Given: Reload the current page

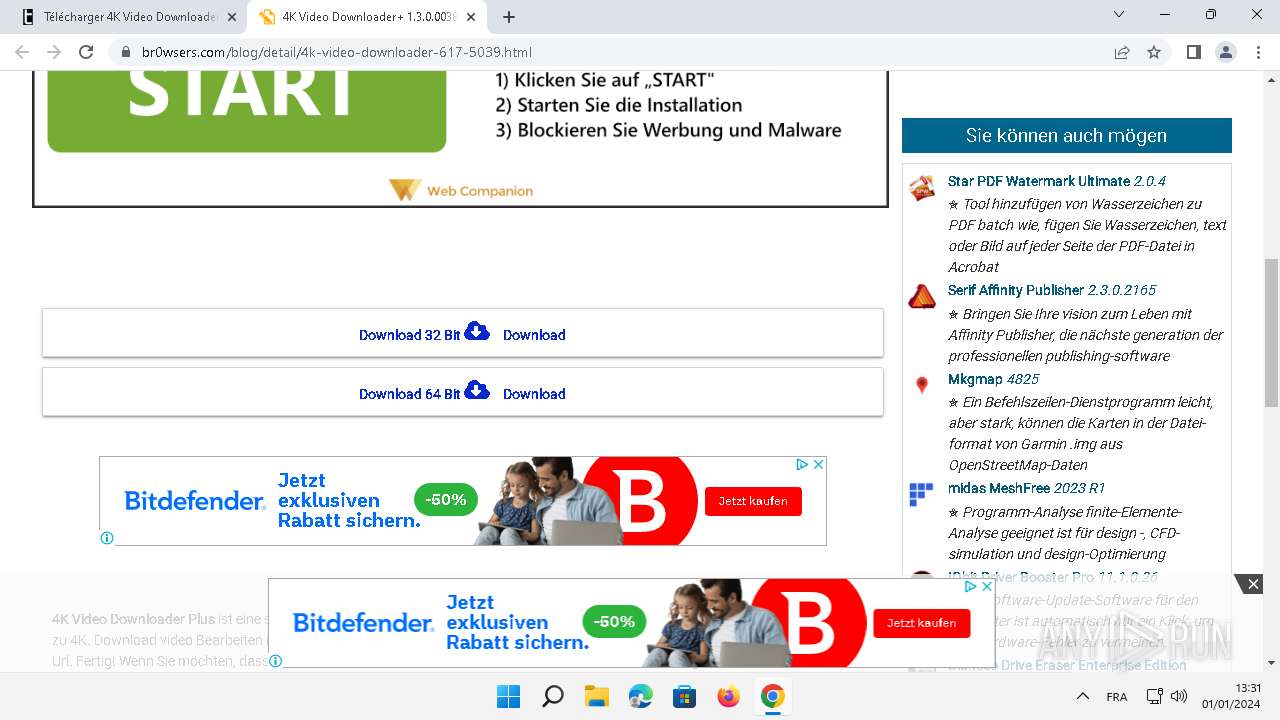Looking at the screenshot, I should pos(86,52).
